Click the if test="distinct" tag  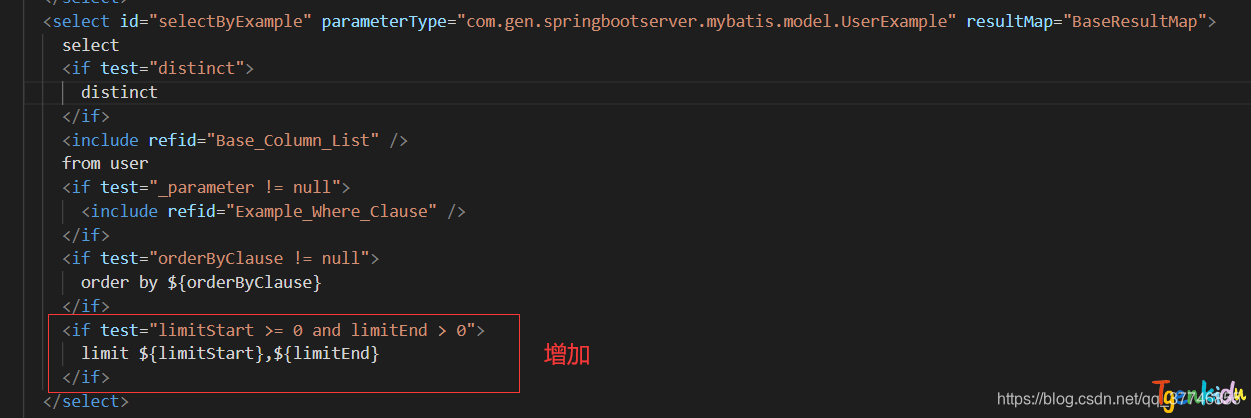(x=158, y=69)
